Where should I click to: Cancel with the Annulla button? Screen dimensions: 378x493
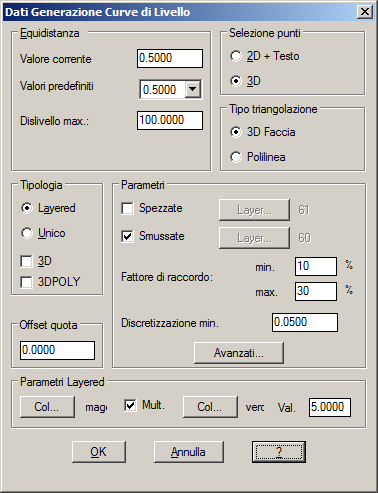pyautogui.click(x=189, y=452)
